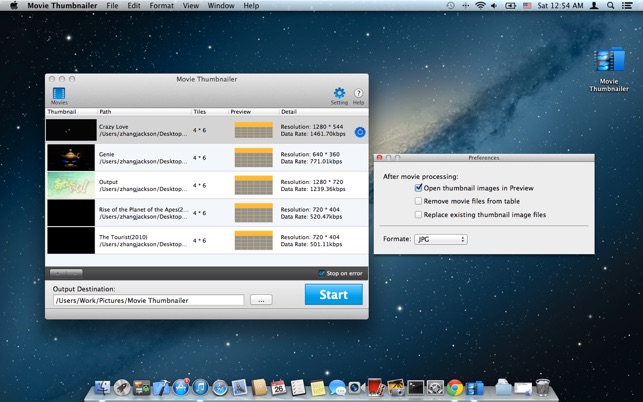Viewport: 643px width, 402px height.
Task: Click tile preview grid for Rise of the Planet
Action: coord(253,212)
